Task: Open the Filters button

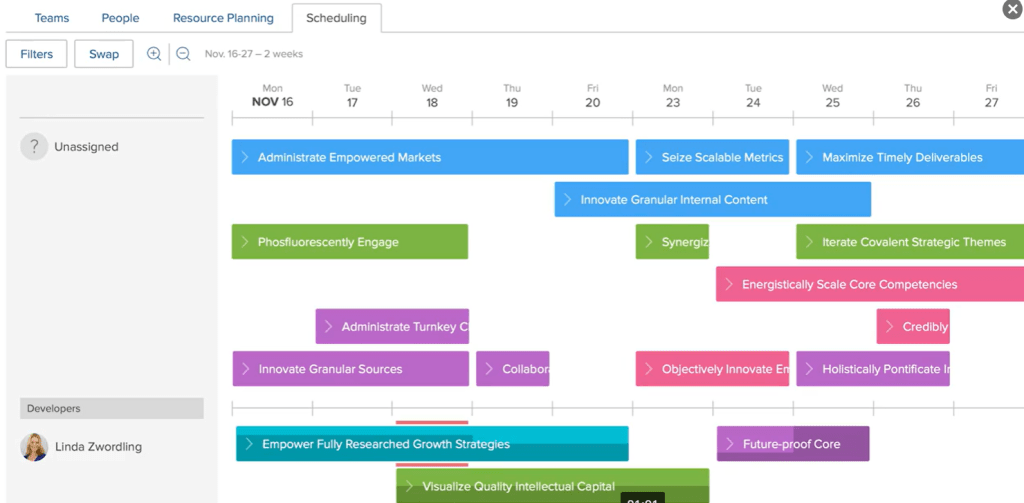Action: click(36, 54)
